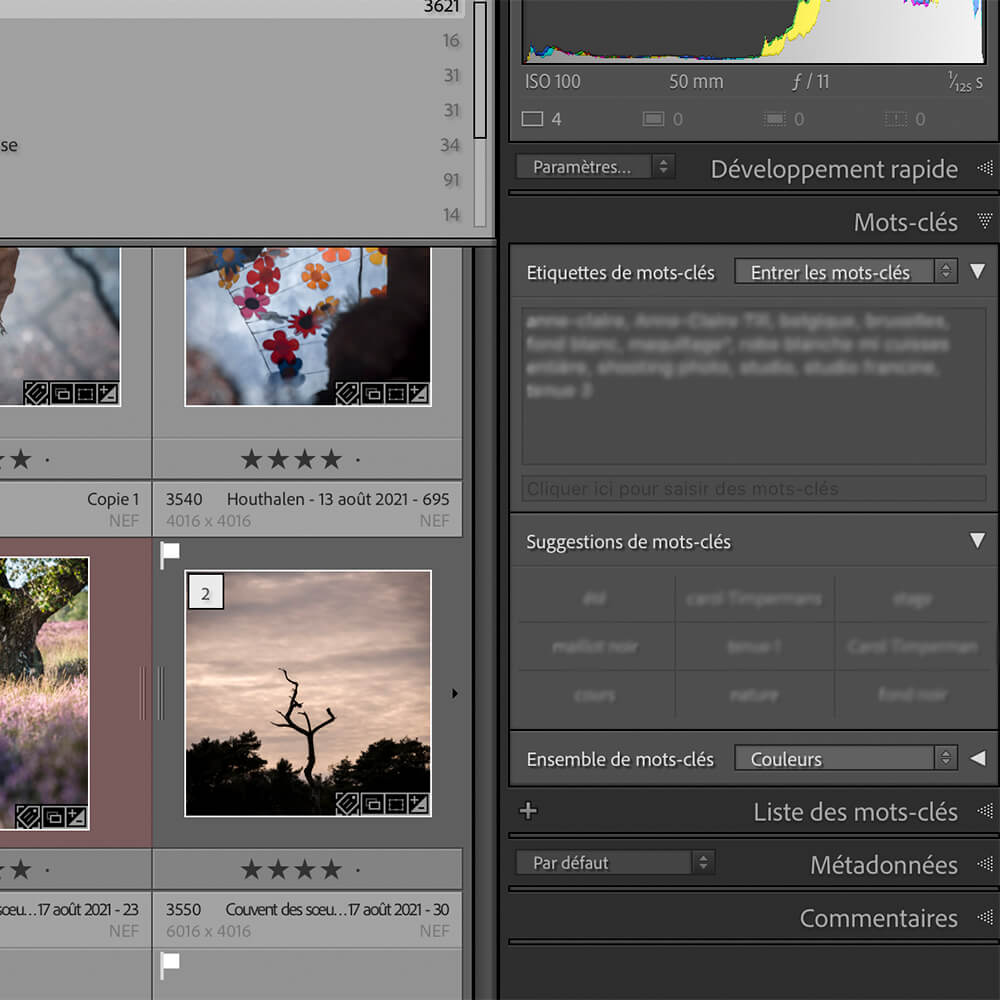Open the Couleurs keyword set dropdown
This screenshot has height=1000, width=1000.
click(x=846, y=758)
